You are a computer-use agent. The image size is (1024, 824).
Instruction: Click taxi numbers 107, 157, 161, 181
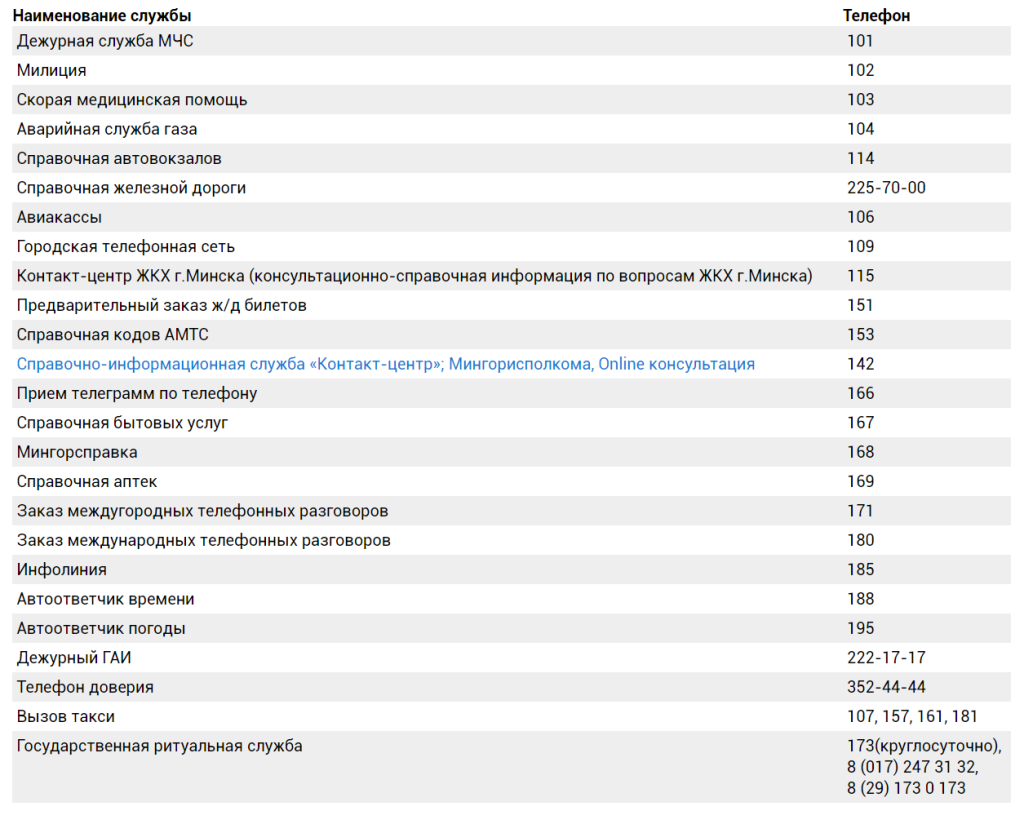coord(912,716)
